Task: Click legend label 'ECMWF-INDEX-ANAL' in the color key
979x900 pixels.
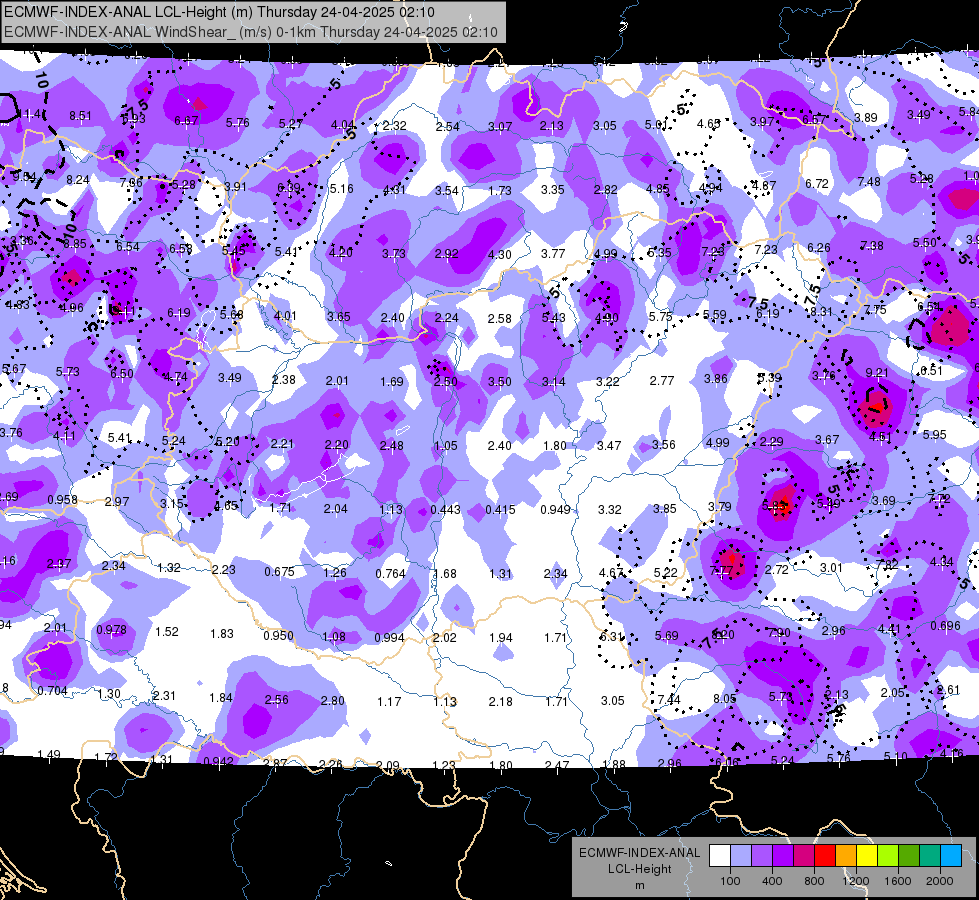Action: click(639, 853)
